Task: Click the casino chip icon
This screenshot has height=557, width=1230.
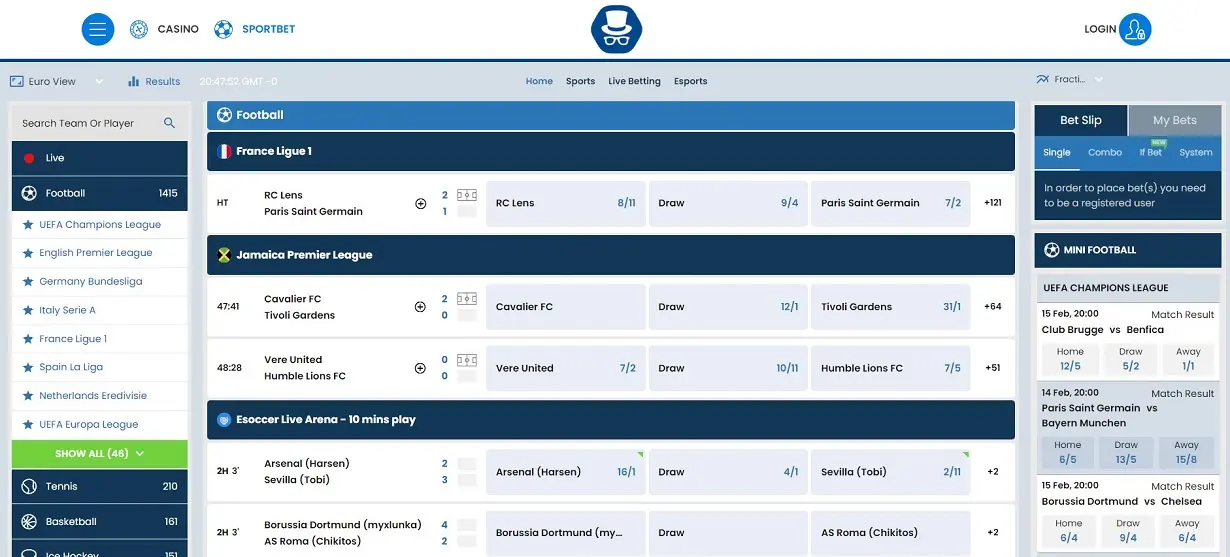Action: [139, 29]
